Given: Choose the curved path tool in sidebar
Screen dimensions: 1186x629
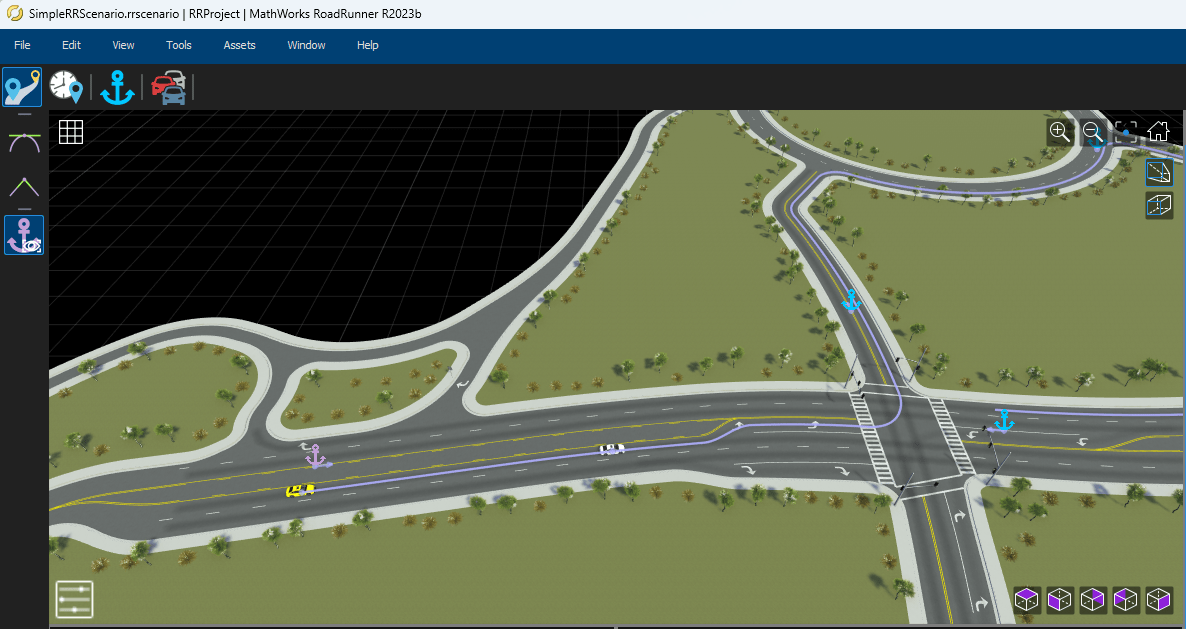Looking at the screenshot, I should pos(24,141).
